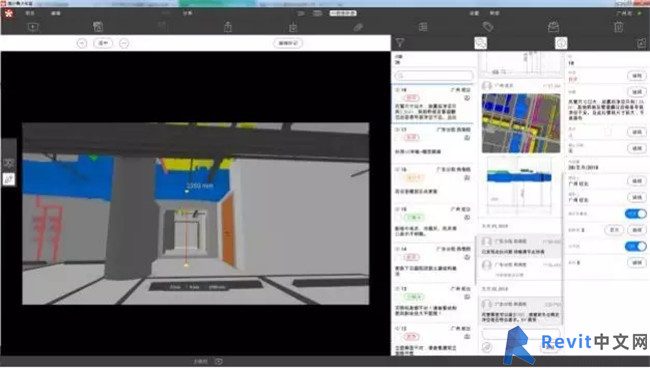
Task: Open the funnel filter icon above issue list
Action: pyautogui.click(x=400, y=43)
